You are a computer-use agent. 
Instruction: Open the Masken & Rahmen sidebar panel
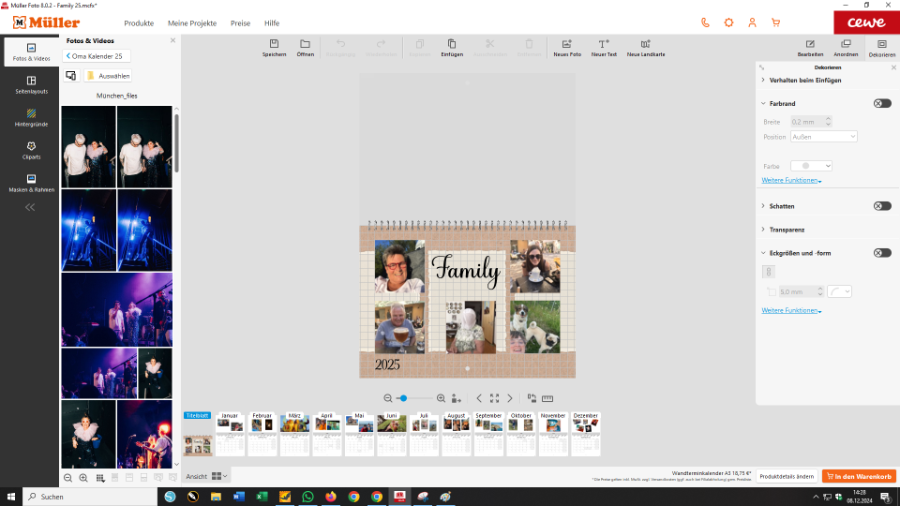[31, 182]
